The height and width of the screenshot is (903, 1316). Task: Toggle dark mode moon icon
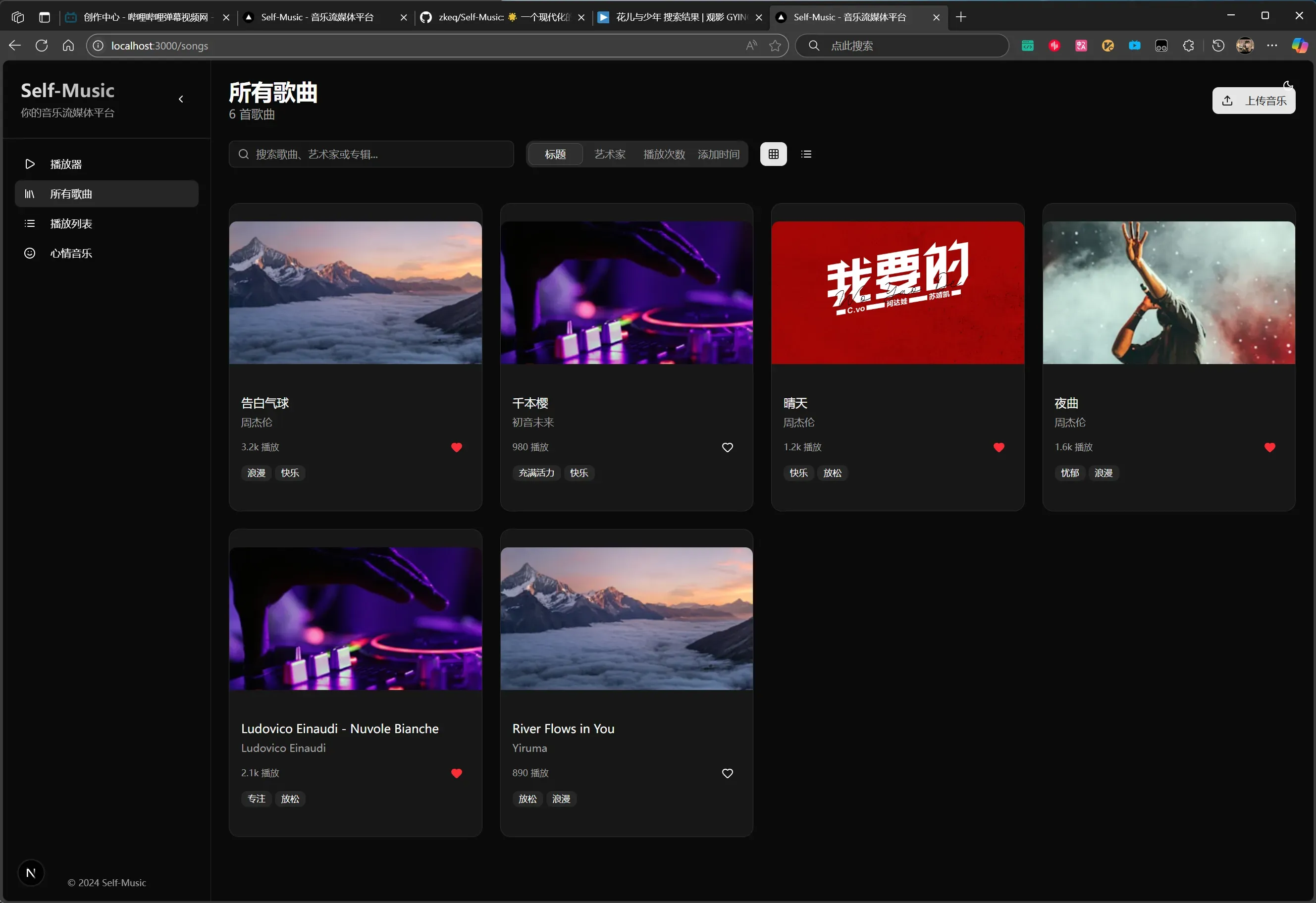(1288, 86)
